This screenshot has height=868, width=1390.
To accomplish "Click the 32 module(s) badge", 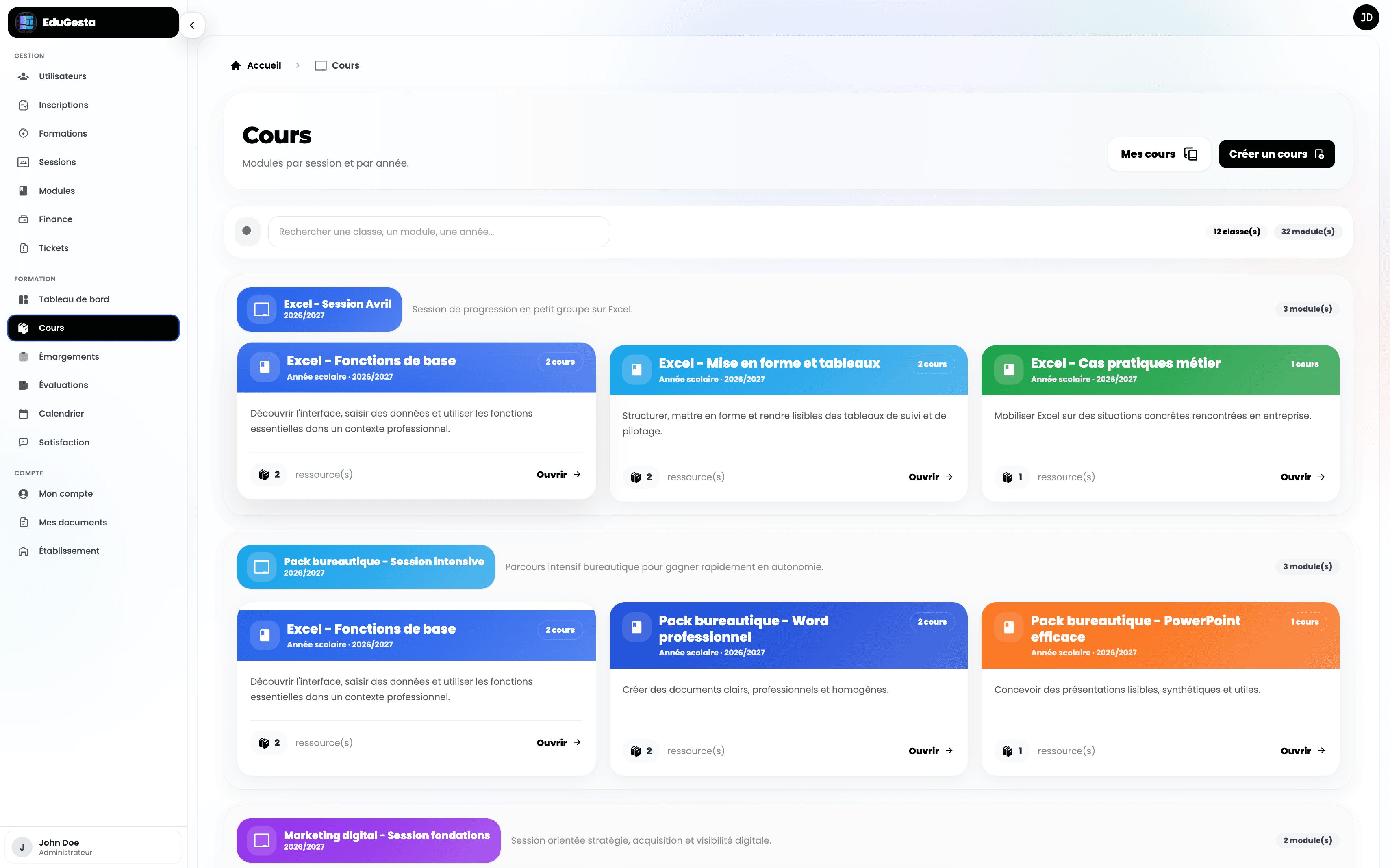I will click(x=1307, y=231).
